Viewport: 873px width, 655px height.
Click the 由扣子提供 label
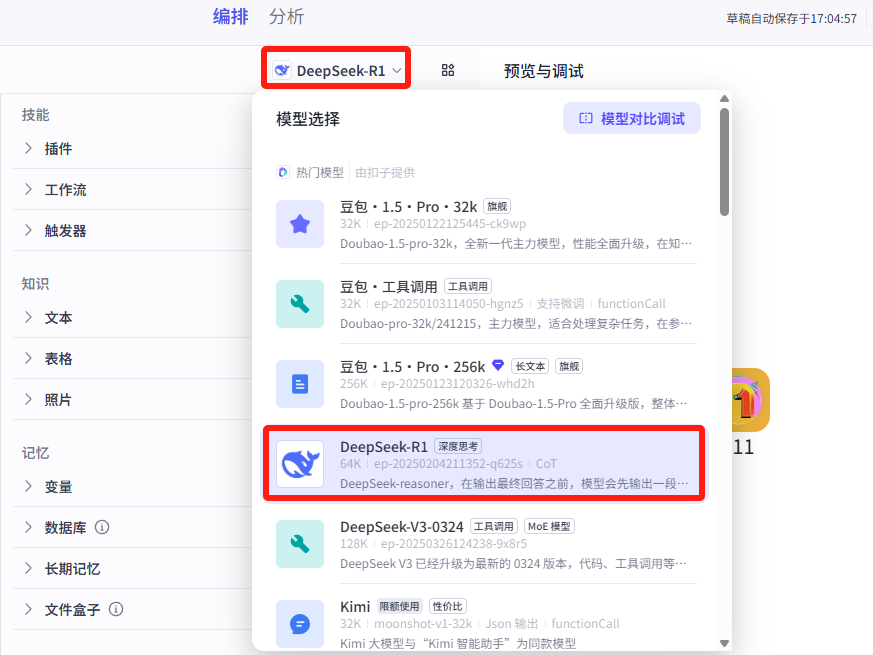point(385,173)
